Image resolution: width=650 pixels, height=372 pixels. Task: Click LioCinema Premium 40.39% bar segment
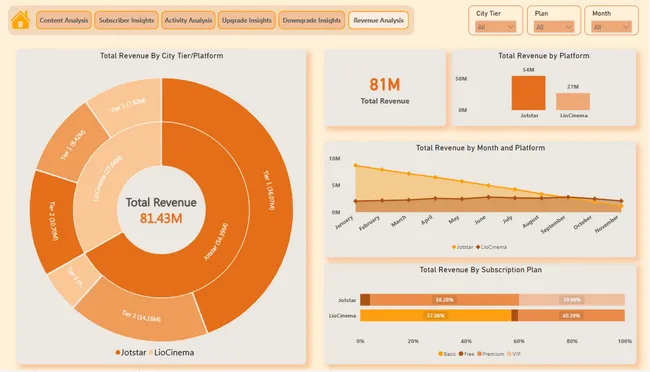(x=571, y=316)
